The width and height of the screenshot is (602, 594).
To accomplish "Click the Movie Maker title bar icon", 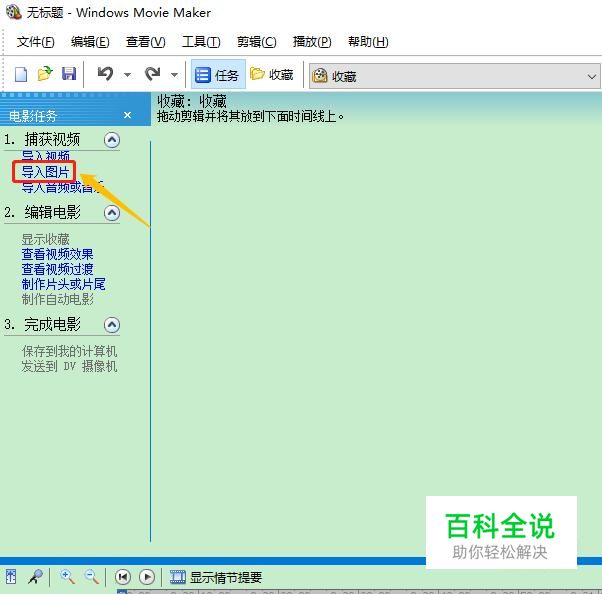I will [14, 12].
